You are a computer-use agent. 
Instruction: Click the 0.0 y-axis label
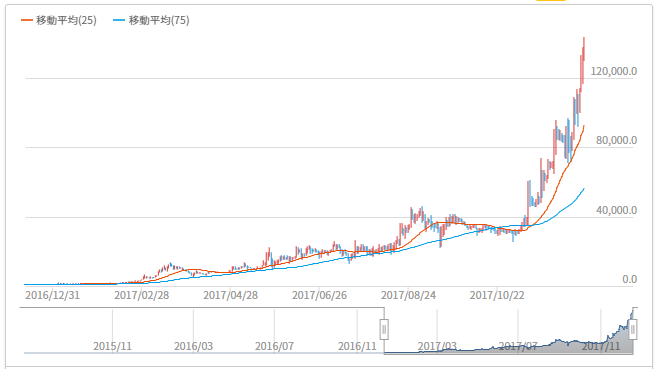pyautogui.click(x=630, y=279)
